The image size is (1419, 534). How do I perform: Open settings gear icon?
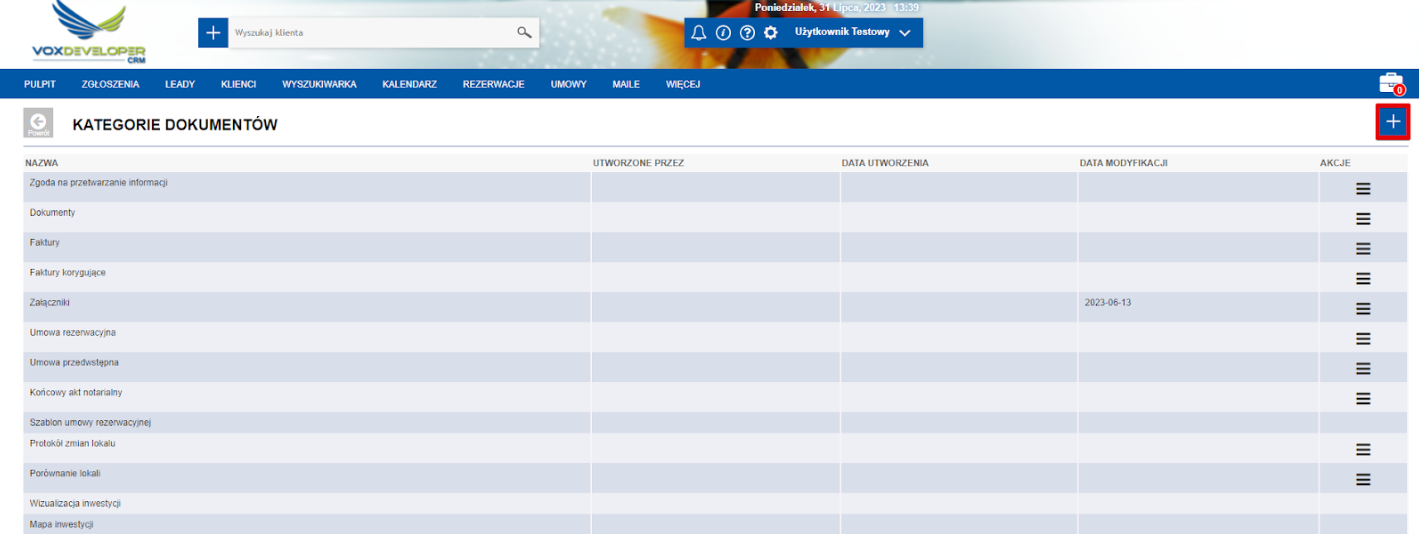coord(771,32)
